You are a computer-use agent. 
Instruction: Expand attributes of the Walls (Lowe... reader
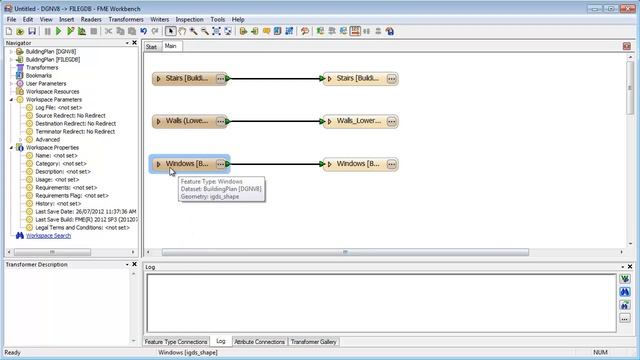158,121
